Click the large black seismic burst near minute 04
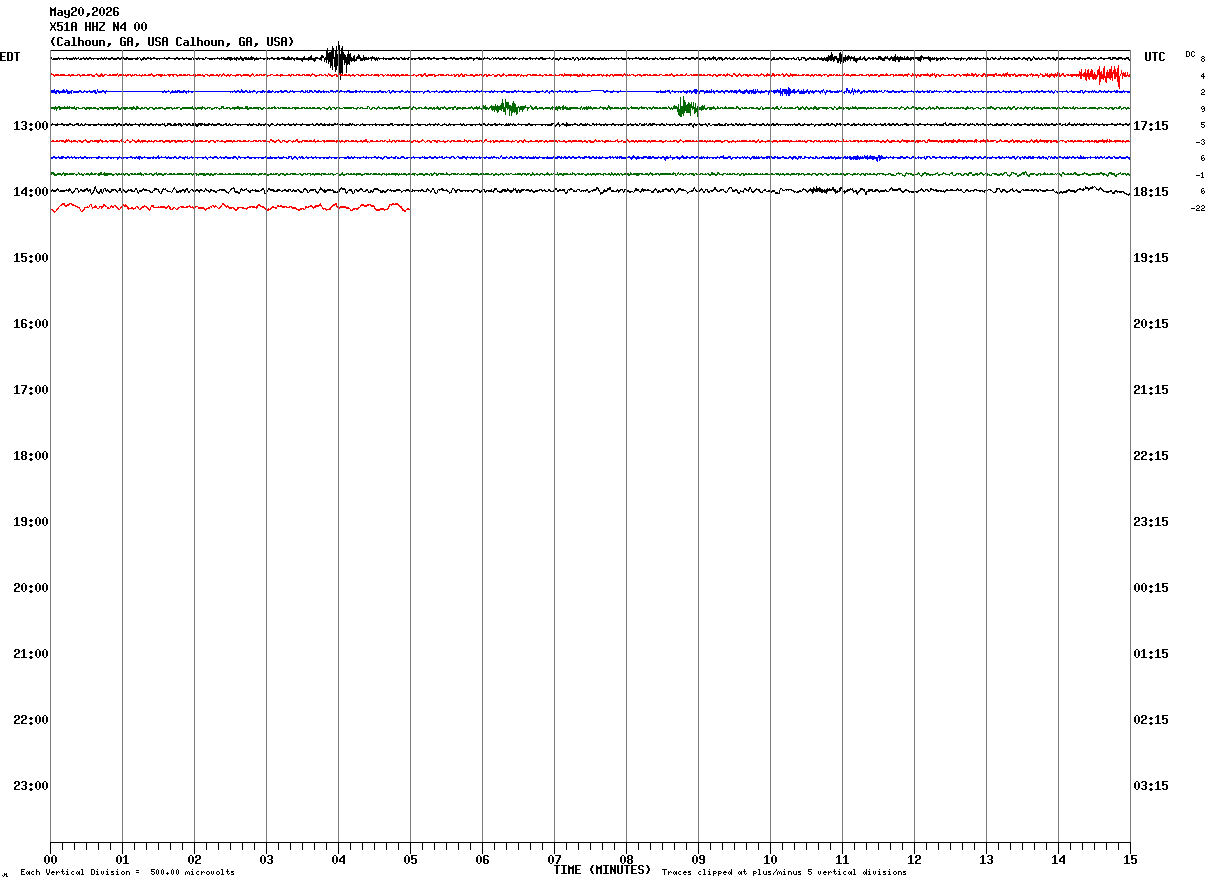Screen dimensions: 1210x886 point(339,58)
